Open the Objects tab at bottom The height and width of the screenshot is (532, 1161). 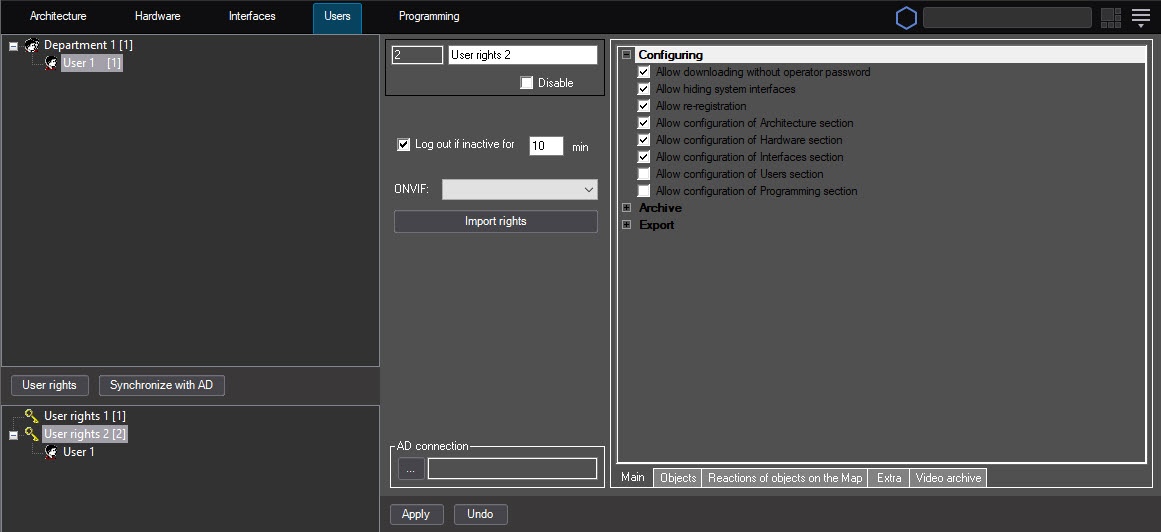(x=677, y=478)
